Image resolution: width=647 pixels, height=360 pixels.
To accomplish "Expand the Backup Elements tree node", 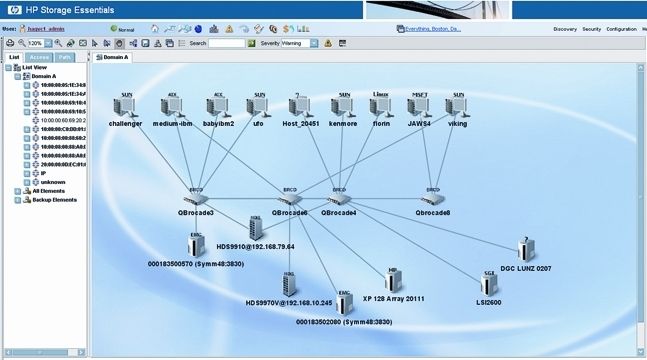I will pyautogui.click(x=18, y=200).
